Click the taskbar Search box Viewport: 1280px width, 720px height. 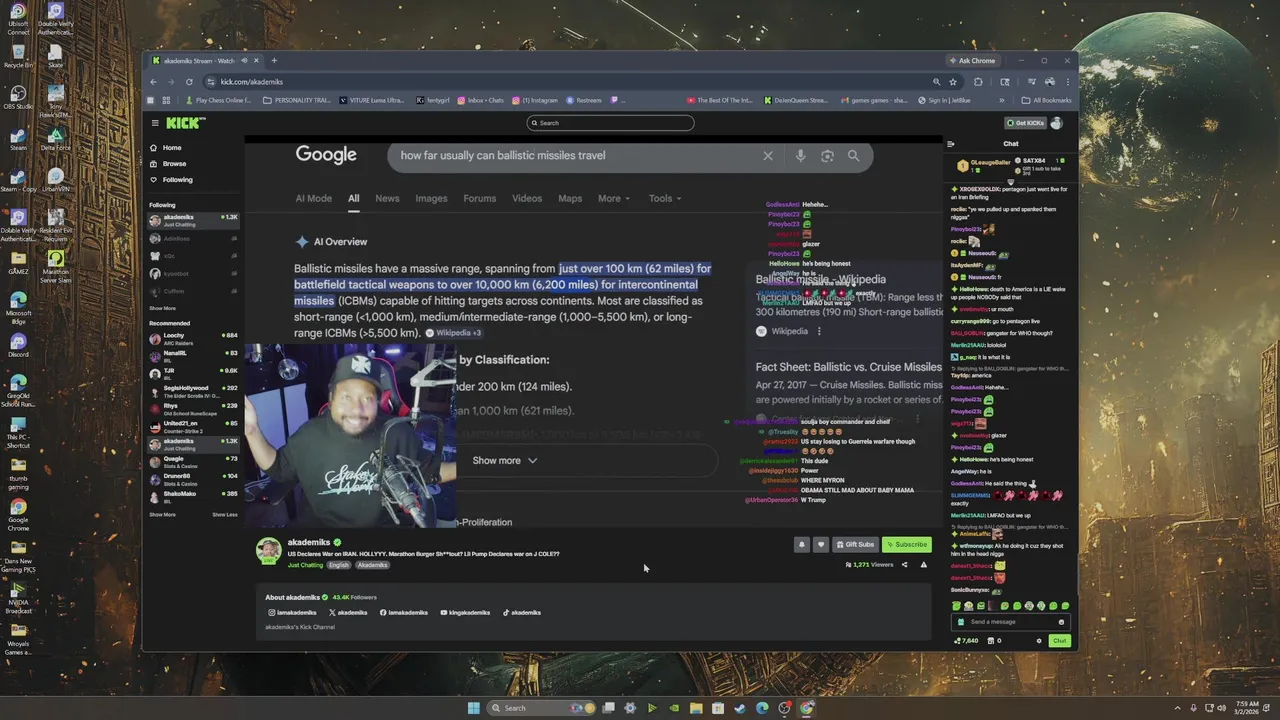[540, 708]
